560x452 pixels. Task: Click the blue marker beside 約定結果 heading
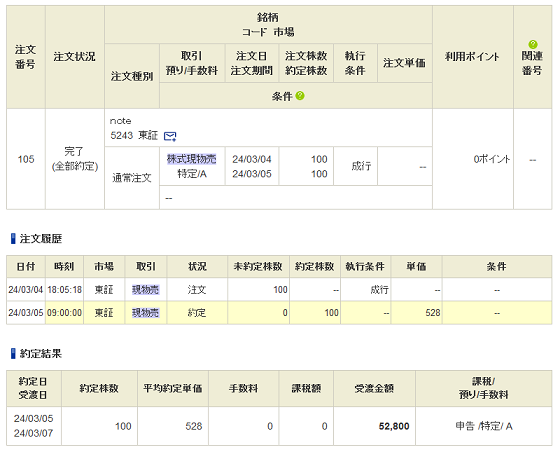pyautogui.click(x=13, y=353)
